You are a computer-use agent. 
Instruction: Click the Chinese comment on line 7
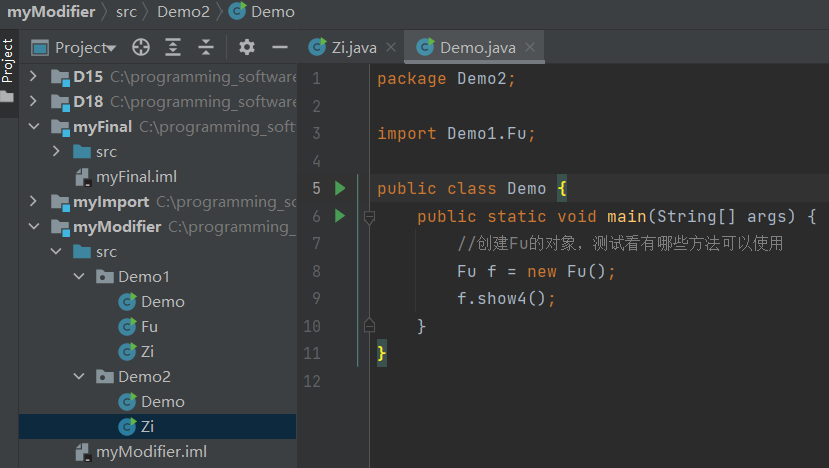pyautogui.click(x=620, y=243)
